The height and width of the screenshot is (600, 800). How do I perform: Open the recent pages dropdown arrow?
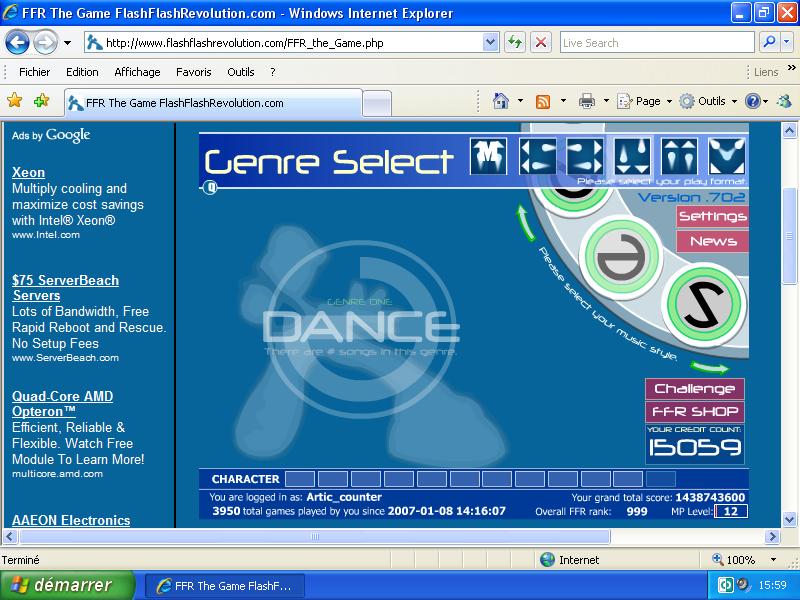67,43
